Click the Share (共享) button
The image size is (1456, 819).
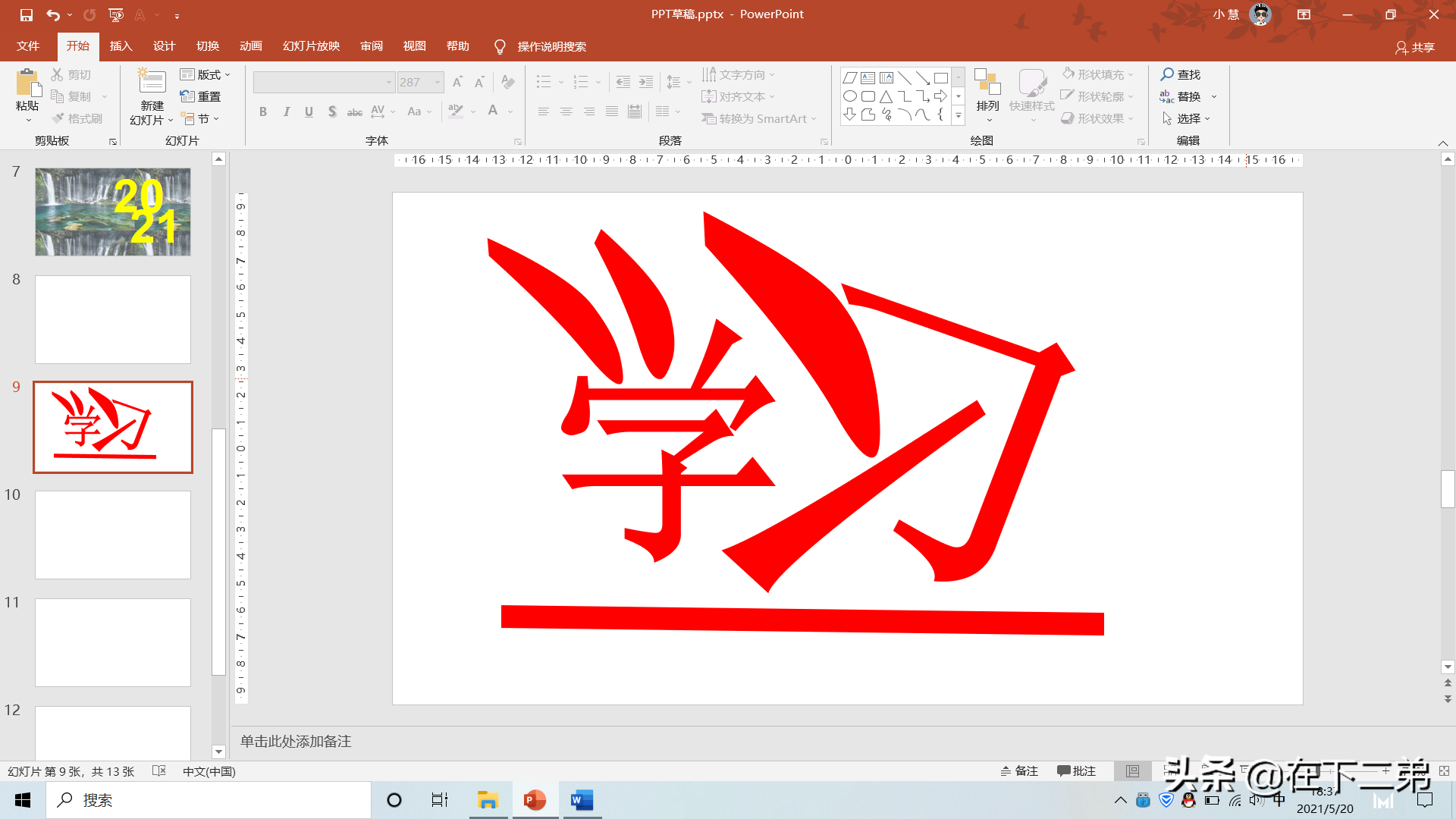[x=1415, y=47]
